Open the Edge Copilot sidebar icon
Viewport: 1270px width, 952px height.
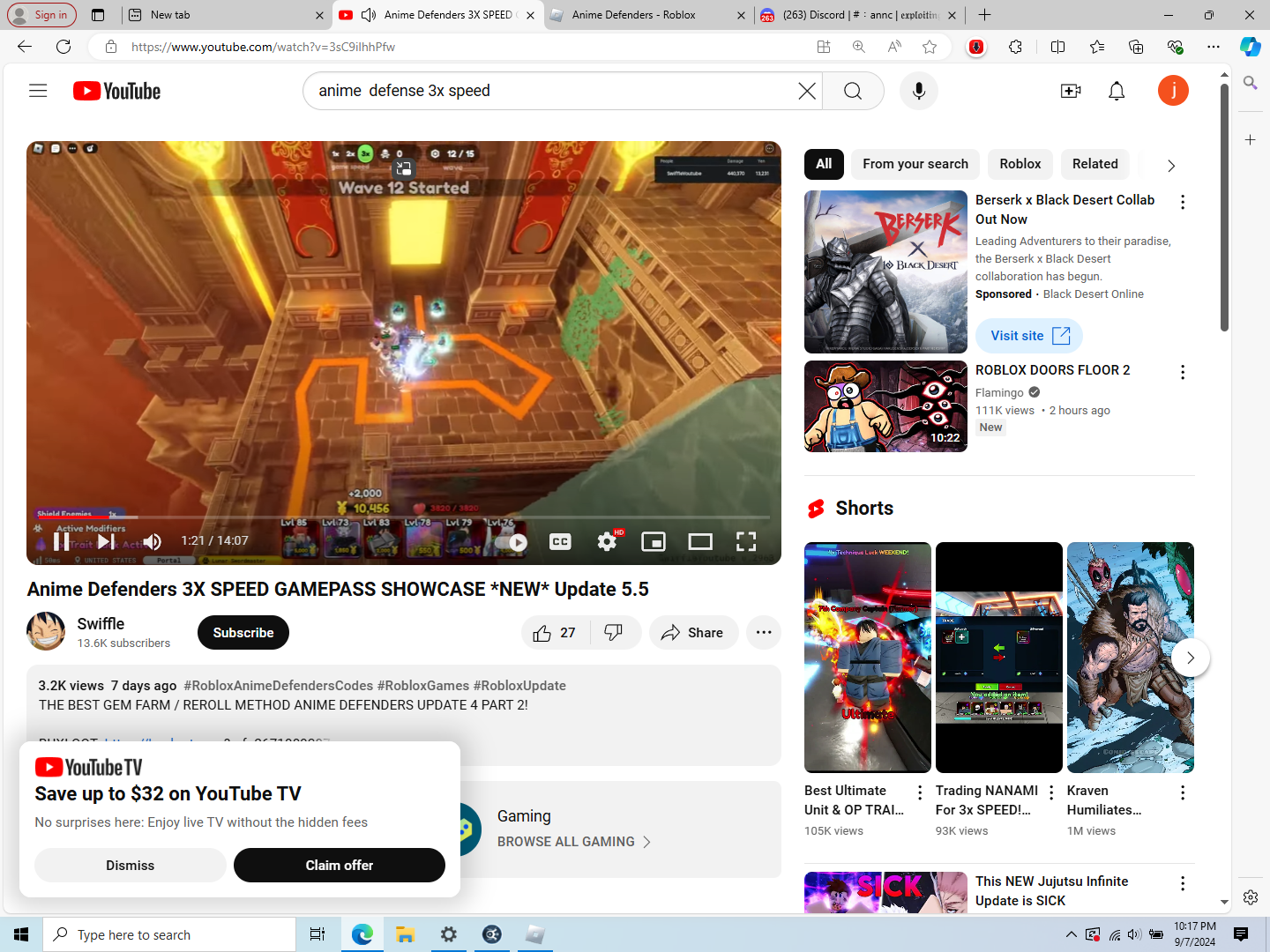1251,47
